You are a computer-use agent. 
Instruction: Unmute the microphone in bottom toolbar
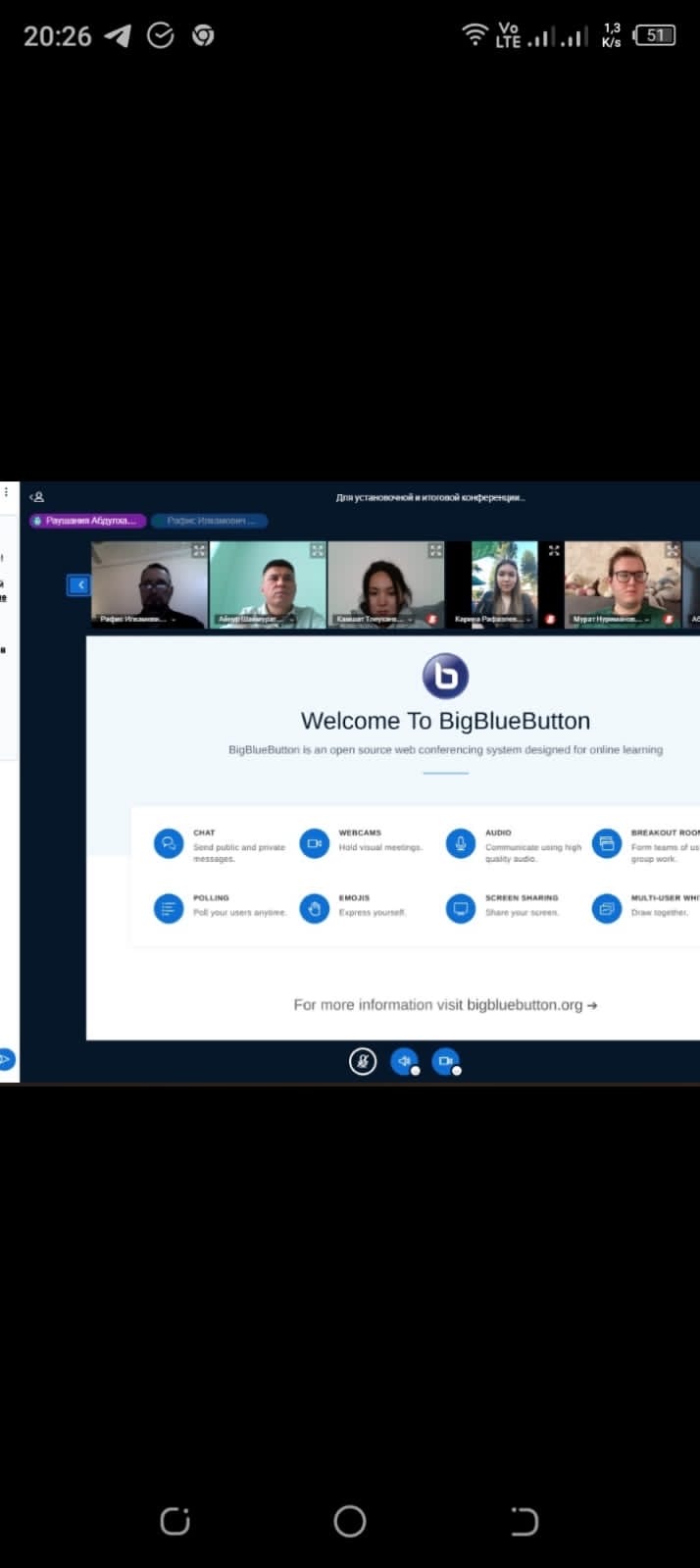[x=363, y=1061]
